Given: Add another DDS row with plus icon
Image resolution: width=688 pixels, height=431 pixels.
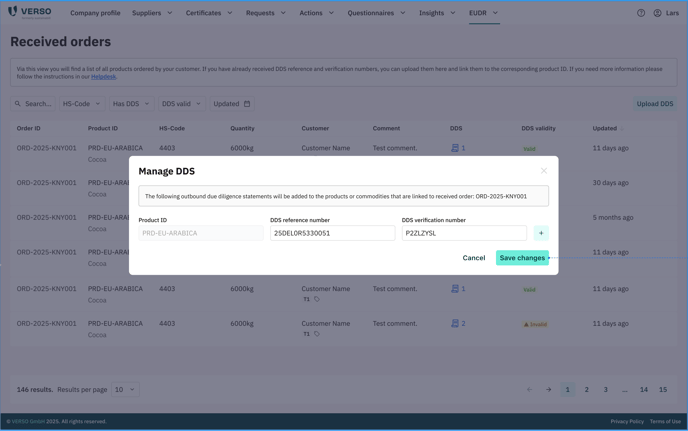Looking at the screenshot, I should click(x=541, y=233).
